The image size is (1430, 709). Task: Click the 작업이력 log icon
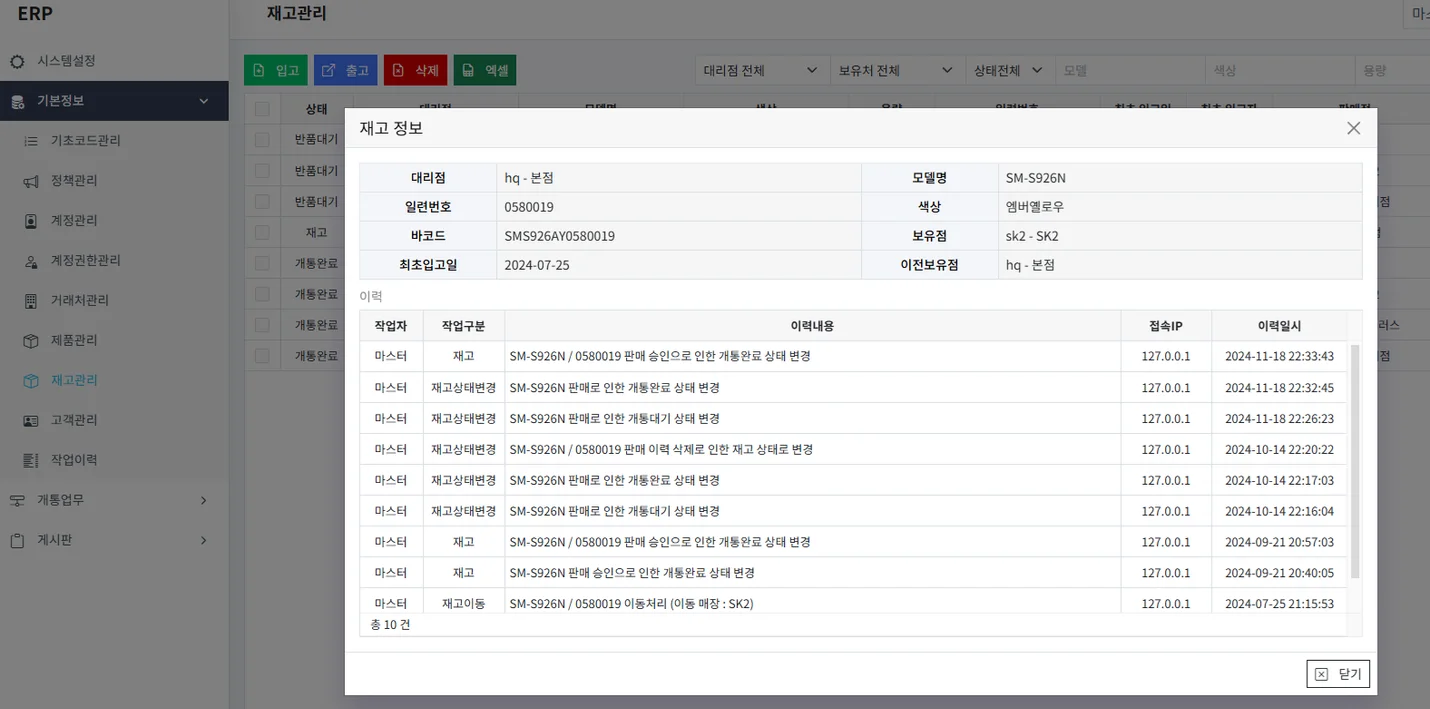31,461
